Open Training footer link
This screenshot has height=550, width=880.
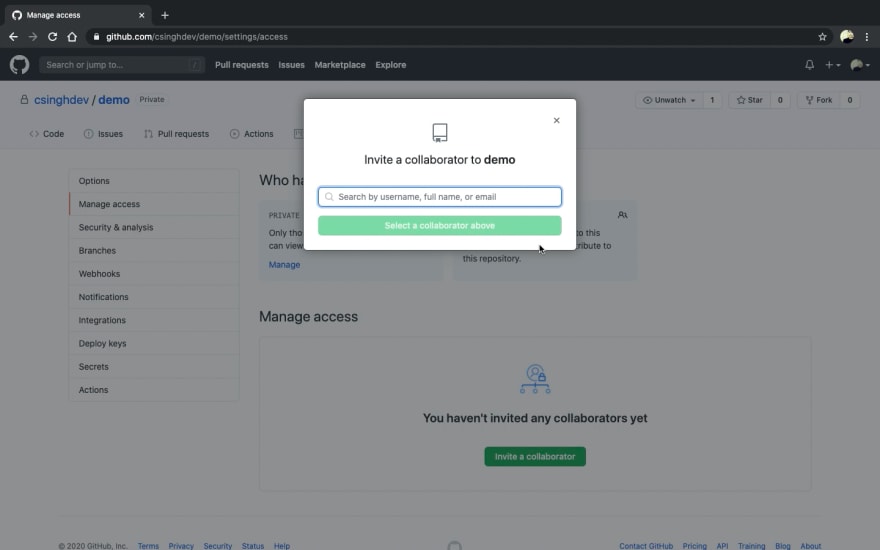click(x=751, y=546)
